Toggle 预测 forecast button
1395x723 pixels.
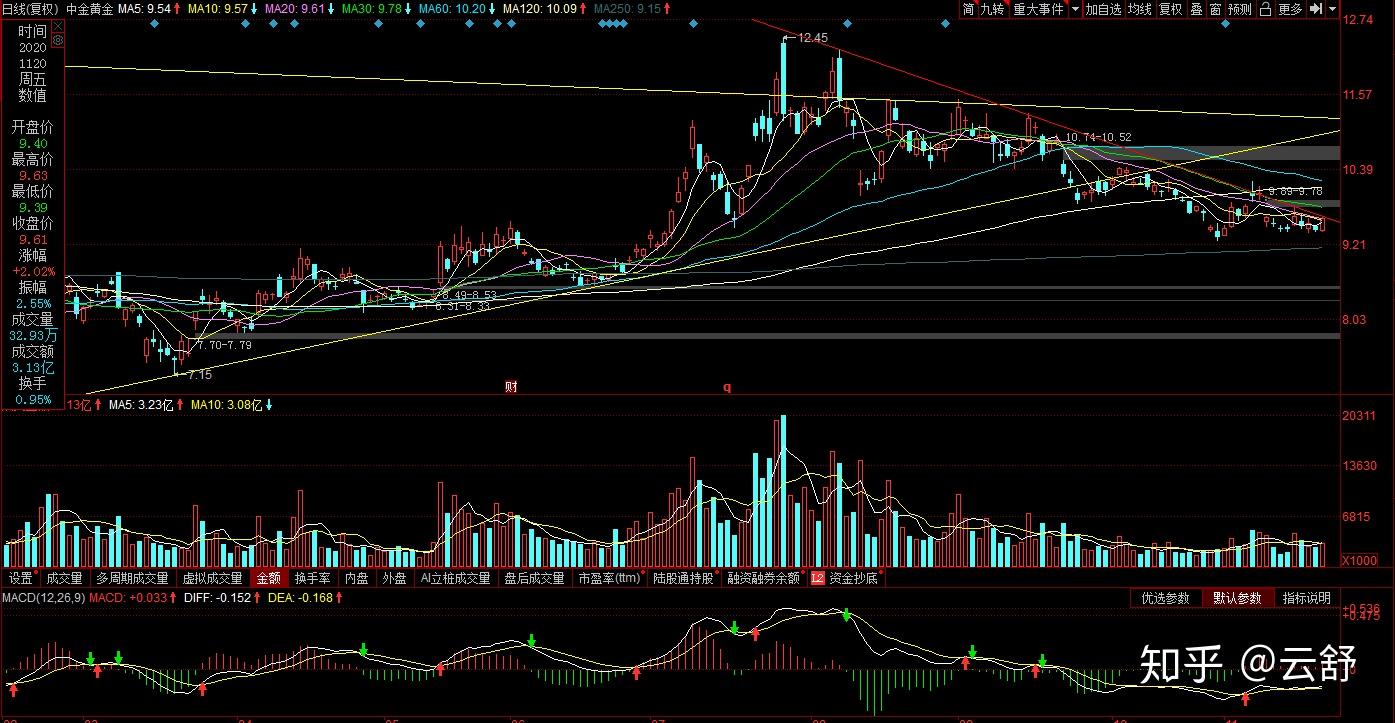pyautogui.click(x=1240, y=9)
